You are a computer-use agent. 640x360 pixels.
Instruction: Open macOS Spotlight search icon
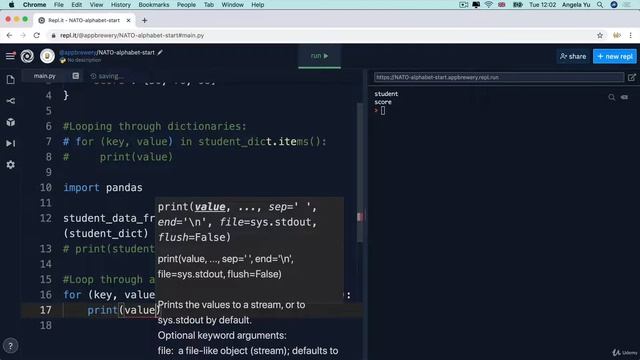coord(600,4)
